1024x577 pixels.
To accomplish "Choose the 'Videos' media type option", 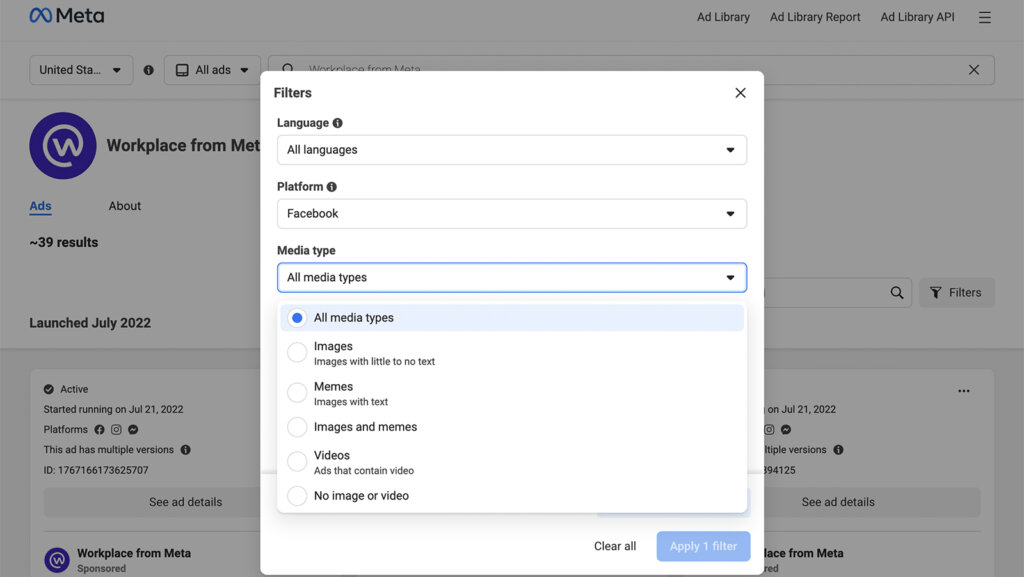I will coord(297,462).
